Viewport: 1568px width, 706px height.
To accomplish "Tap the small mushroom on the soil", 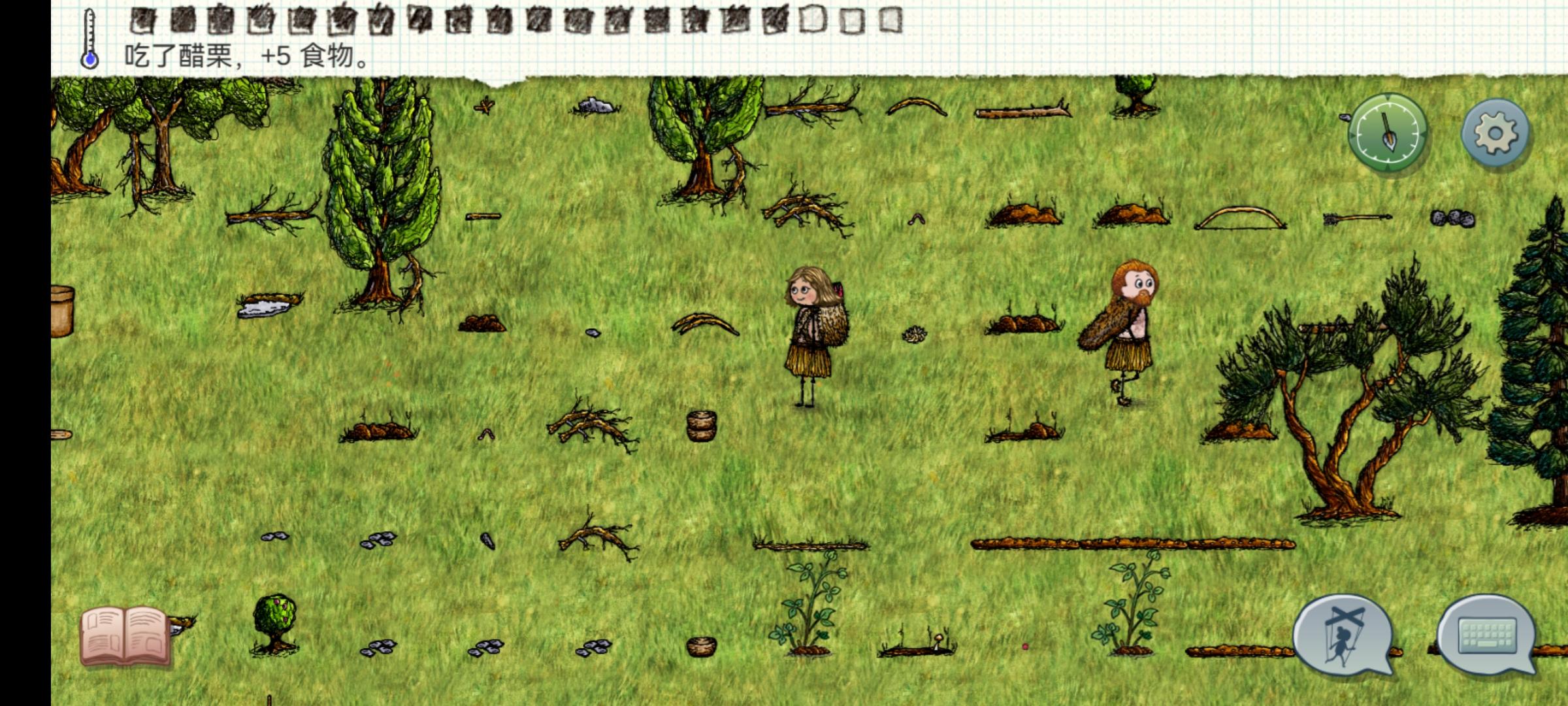I will click(939, 640).
